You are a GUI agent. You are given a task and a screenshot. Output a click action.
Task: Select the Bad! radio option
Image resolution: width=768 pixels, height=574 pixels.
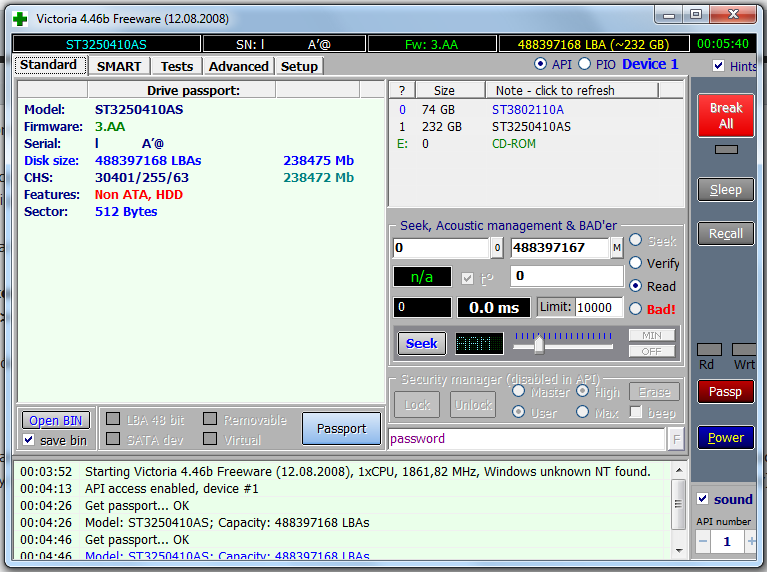tap(636, 309)
